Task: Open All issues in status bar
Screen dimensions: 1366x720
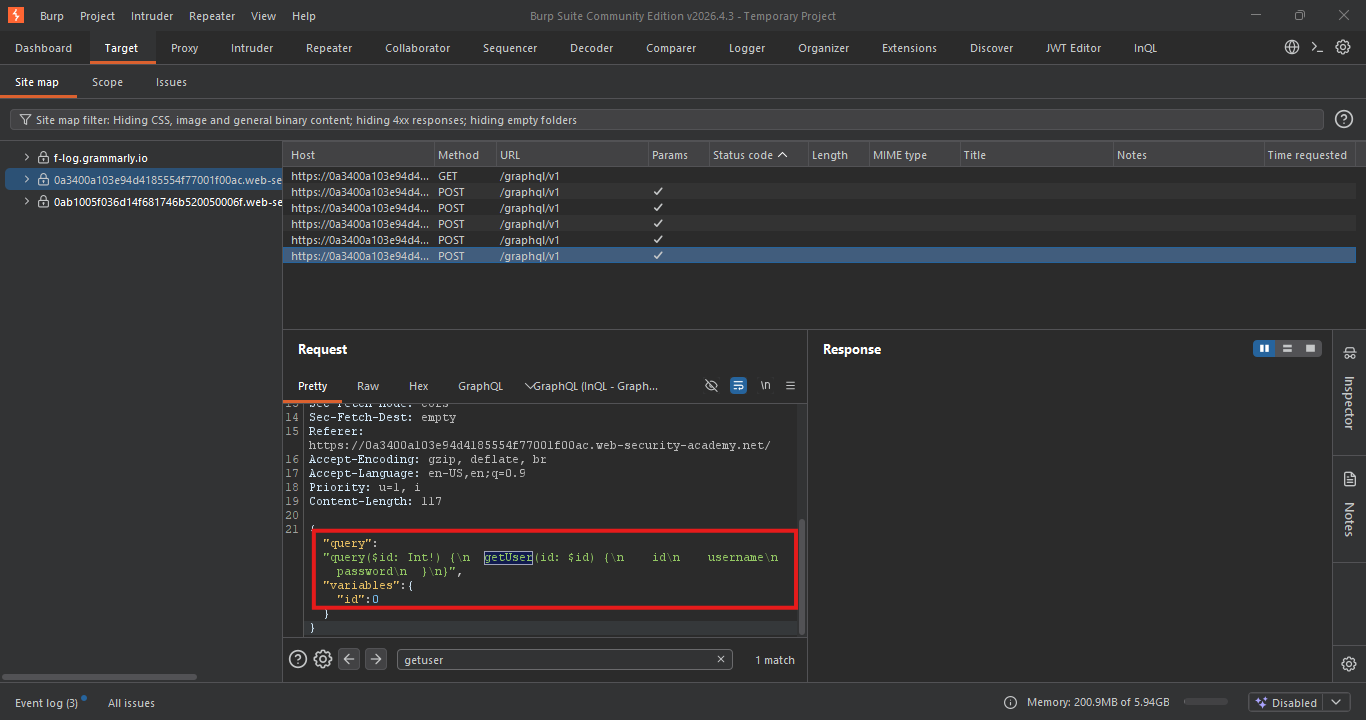Action: click(x=131, y=703)
